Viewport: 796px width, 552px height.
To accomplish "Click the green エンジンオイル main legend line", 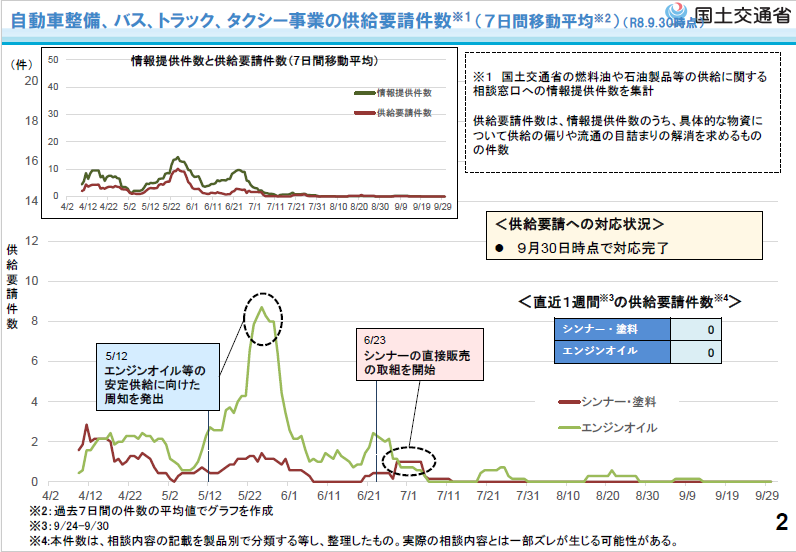I will tap(569, 428).
